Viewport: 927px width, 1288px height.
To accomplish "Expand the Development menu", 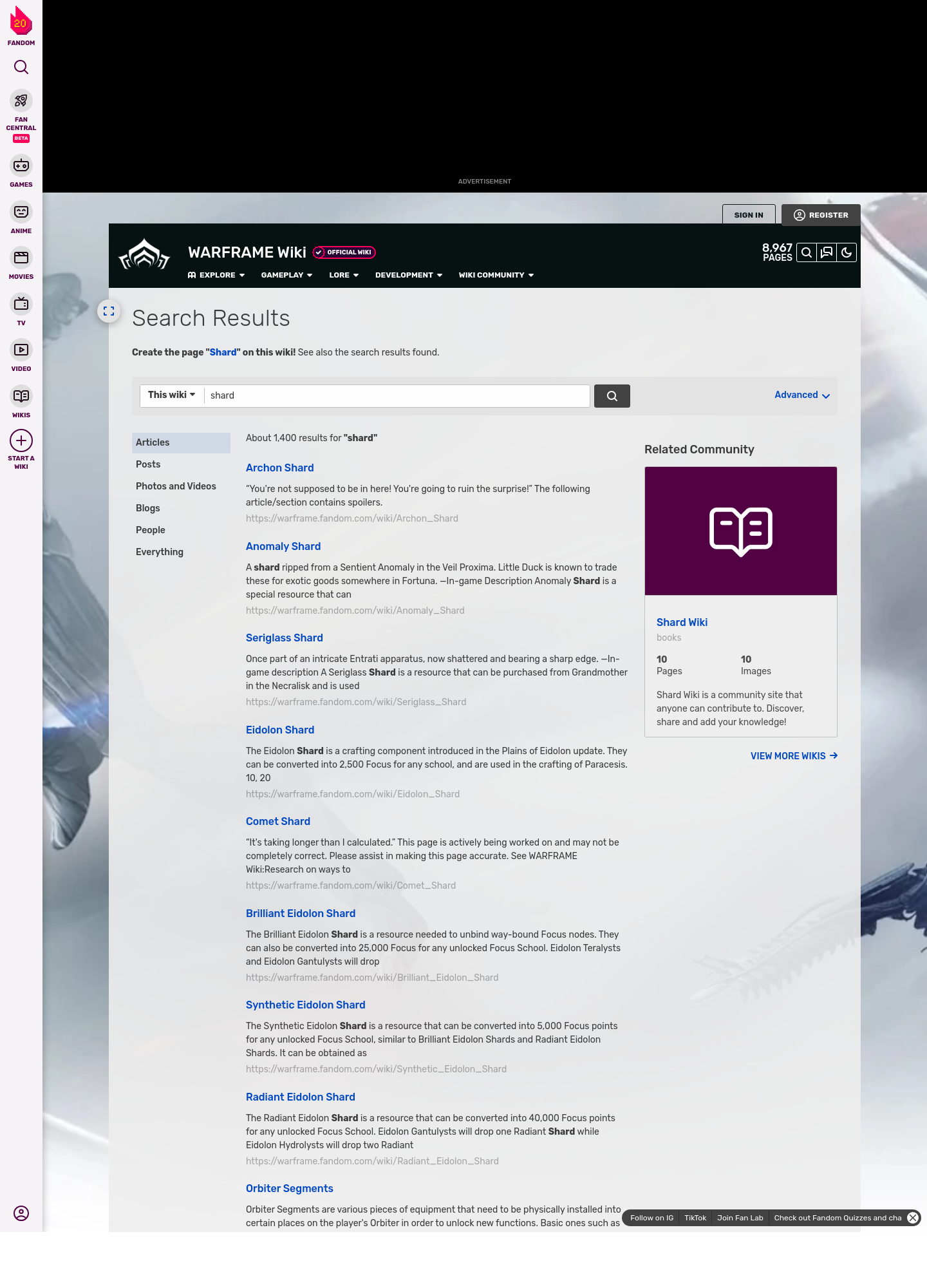I will coord(409,275).
